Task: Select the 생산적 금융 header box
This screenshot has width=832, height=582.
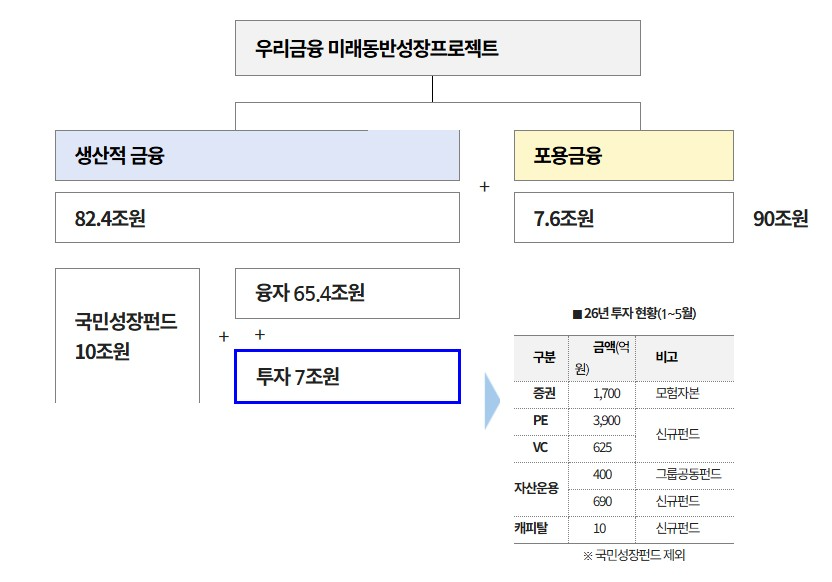Action: tap(257, 155)
